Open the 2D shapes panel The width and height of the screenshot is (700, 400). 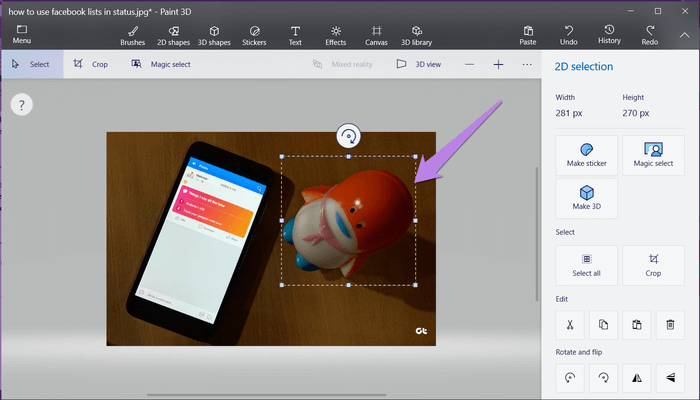pyautogui.click(x=174, y=35)
